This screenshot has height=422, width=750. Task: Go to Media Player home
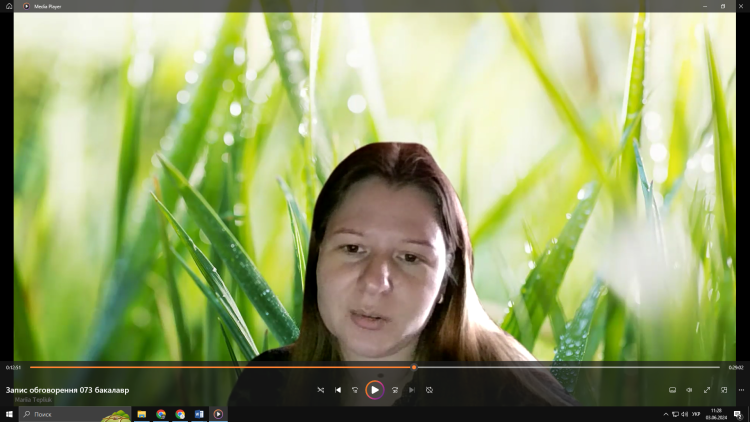(x=9, y=6)
